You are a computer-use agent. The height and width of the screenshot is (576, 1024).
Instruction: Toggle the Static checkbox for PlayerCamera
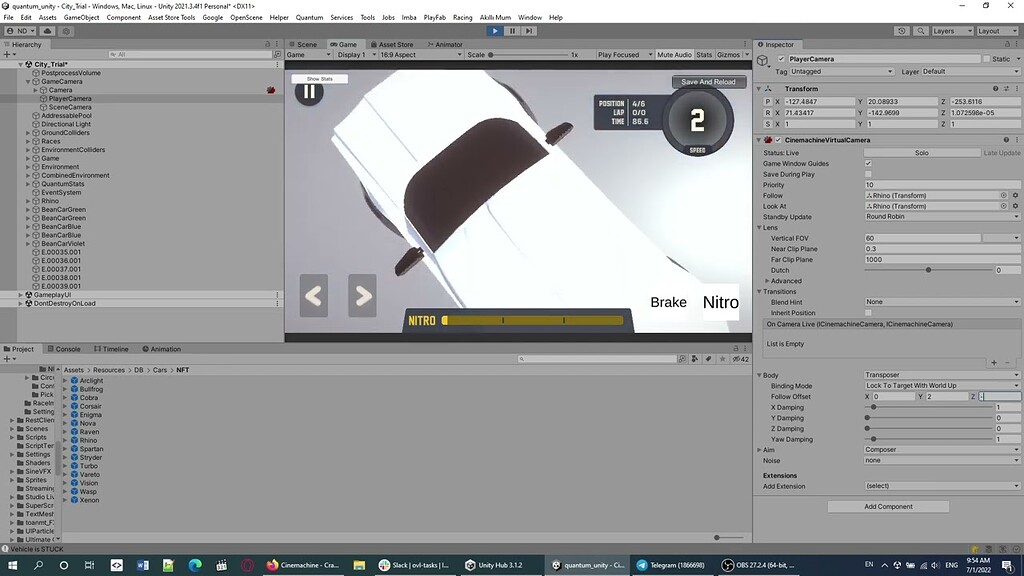click(x=987, y=59)
